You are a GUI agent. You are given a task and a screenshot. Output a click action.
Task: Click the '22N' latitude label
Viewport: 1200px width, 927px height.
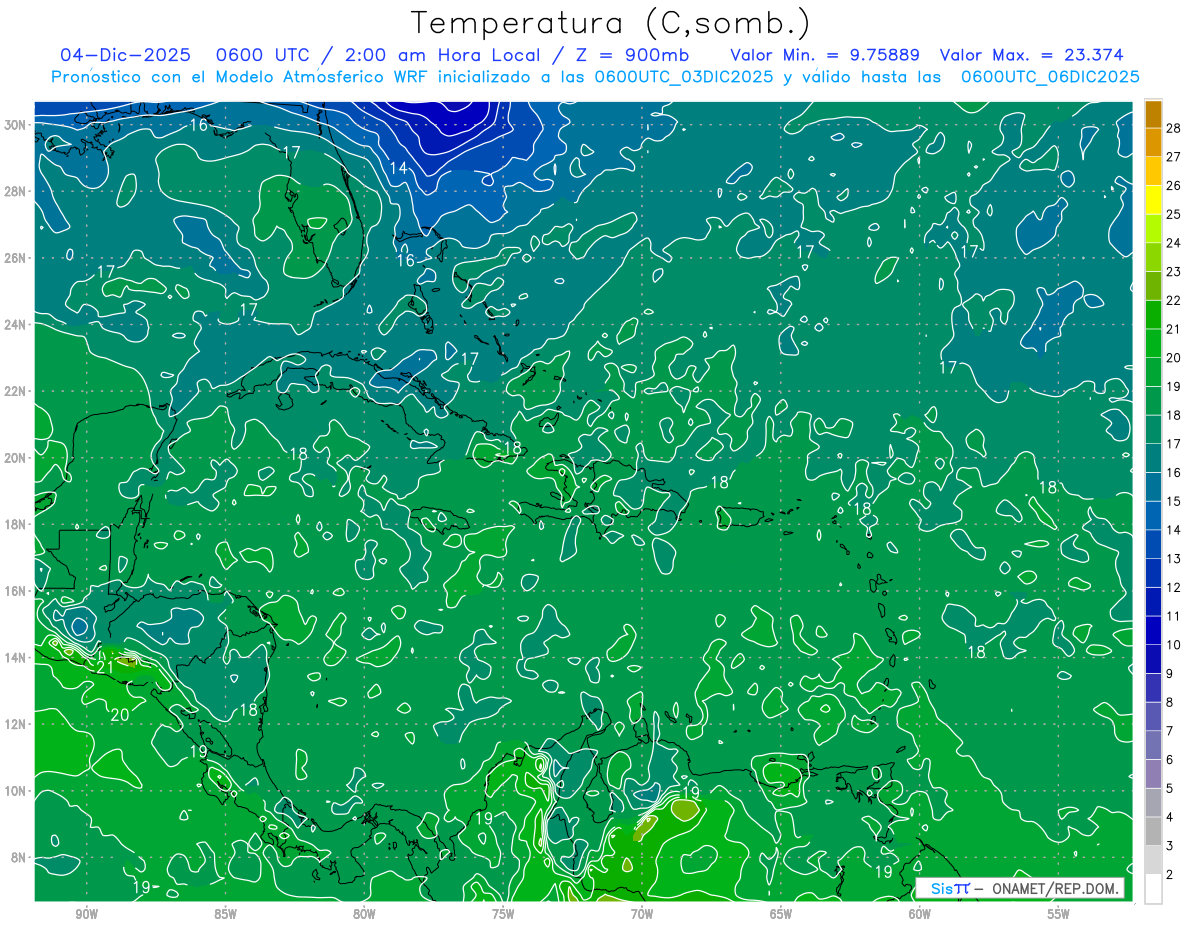pos(15,391)
